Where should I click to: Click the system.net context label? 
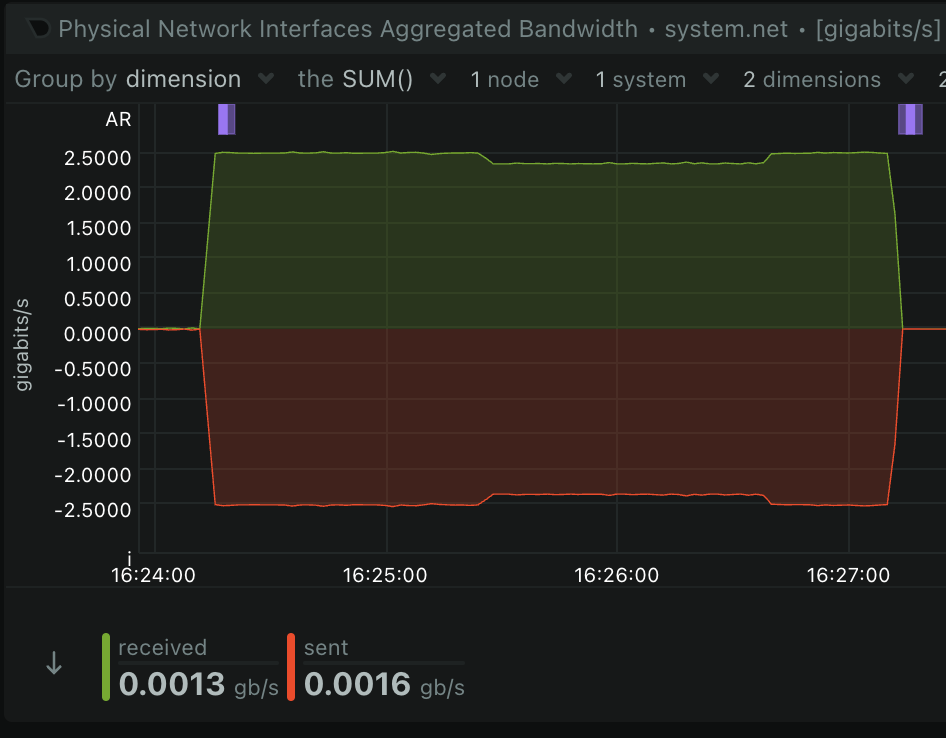pyautogui.click(x=726, y=29)
